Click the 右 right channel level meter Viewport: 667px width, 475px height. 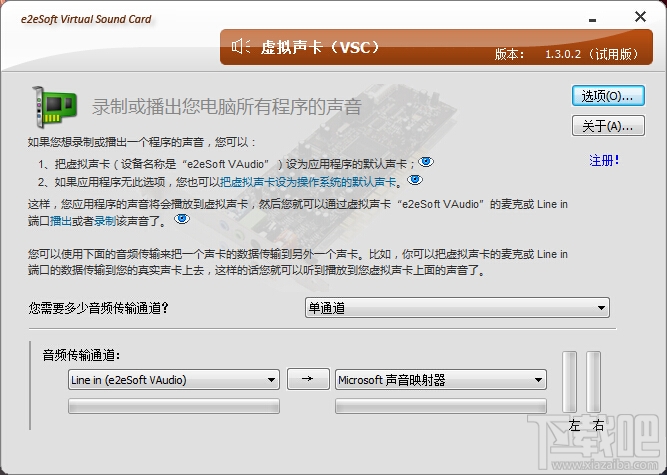593,382
